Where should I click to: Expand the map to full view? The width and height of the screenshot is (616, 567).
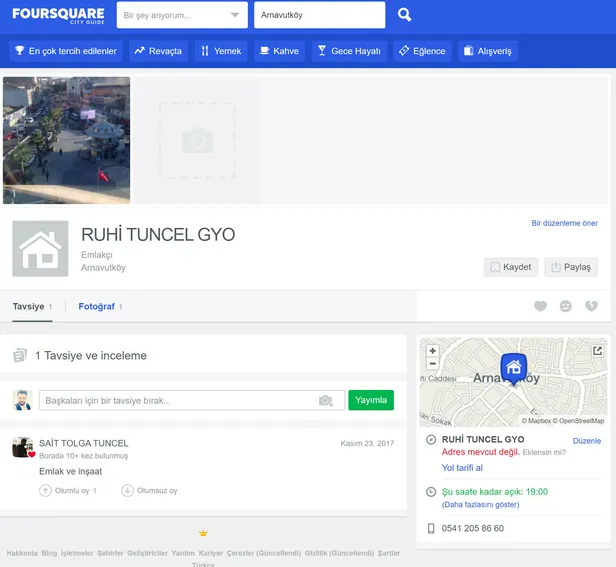[x=597, y=351]
